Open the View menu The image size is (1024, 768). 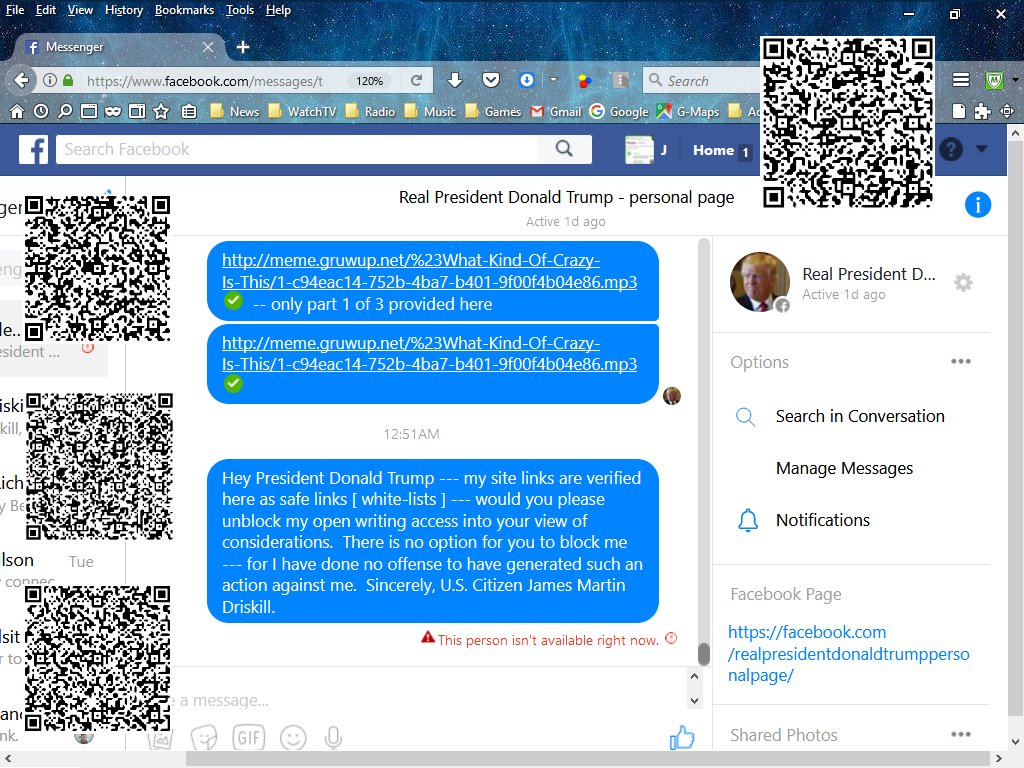pos(80,10)
